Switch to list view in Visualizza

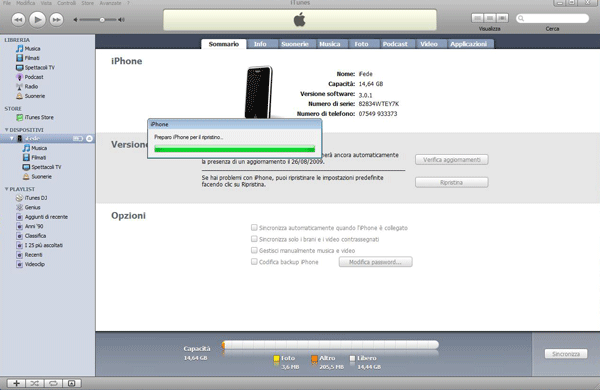(477, 18)
